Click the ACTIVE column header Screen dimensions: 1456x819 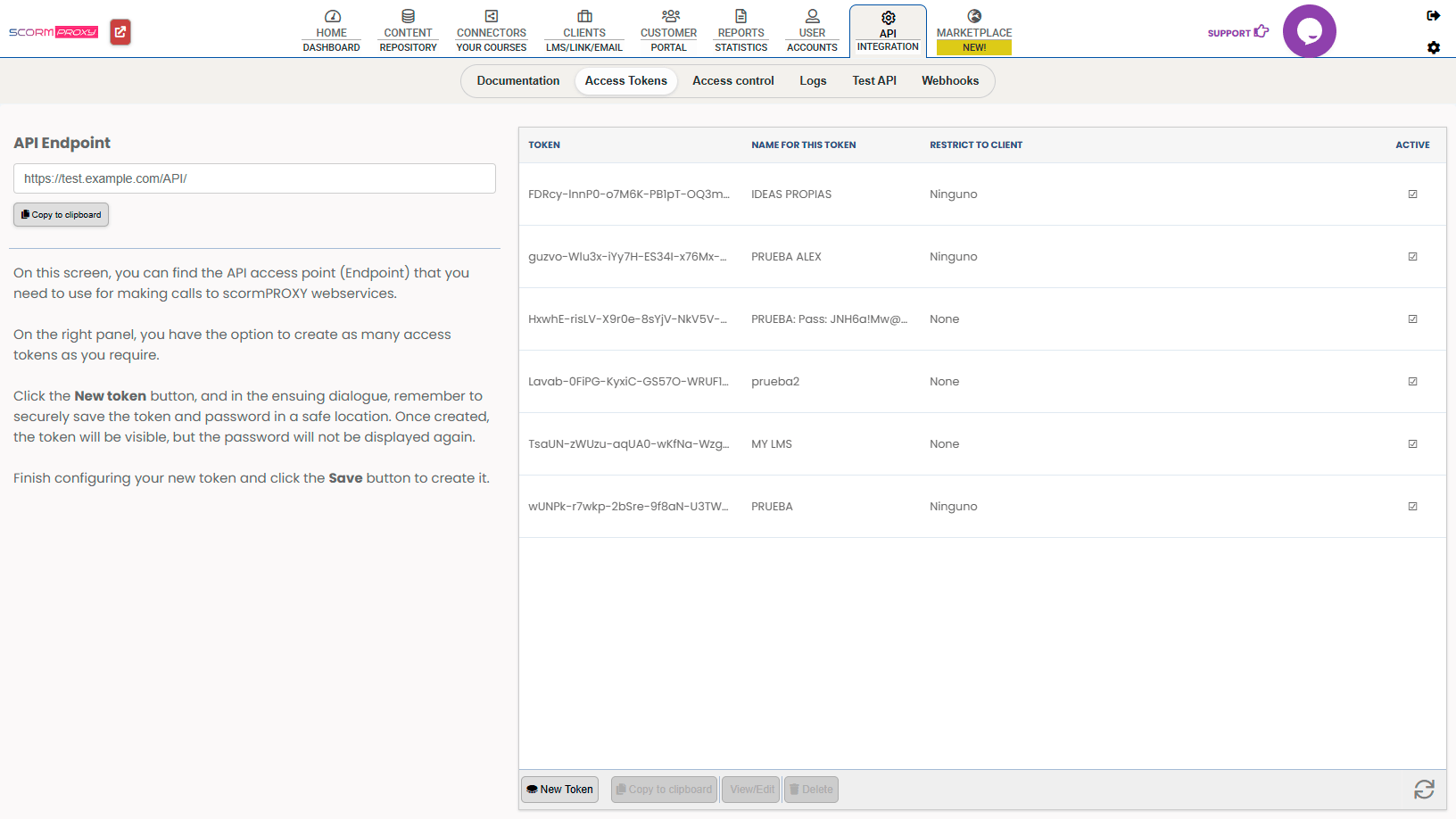(x=1412, y=145)
